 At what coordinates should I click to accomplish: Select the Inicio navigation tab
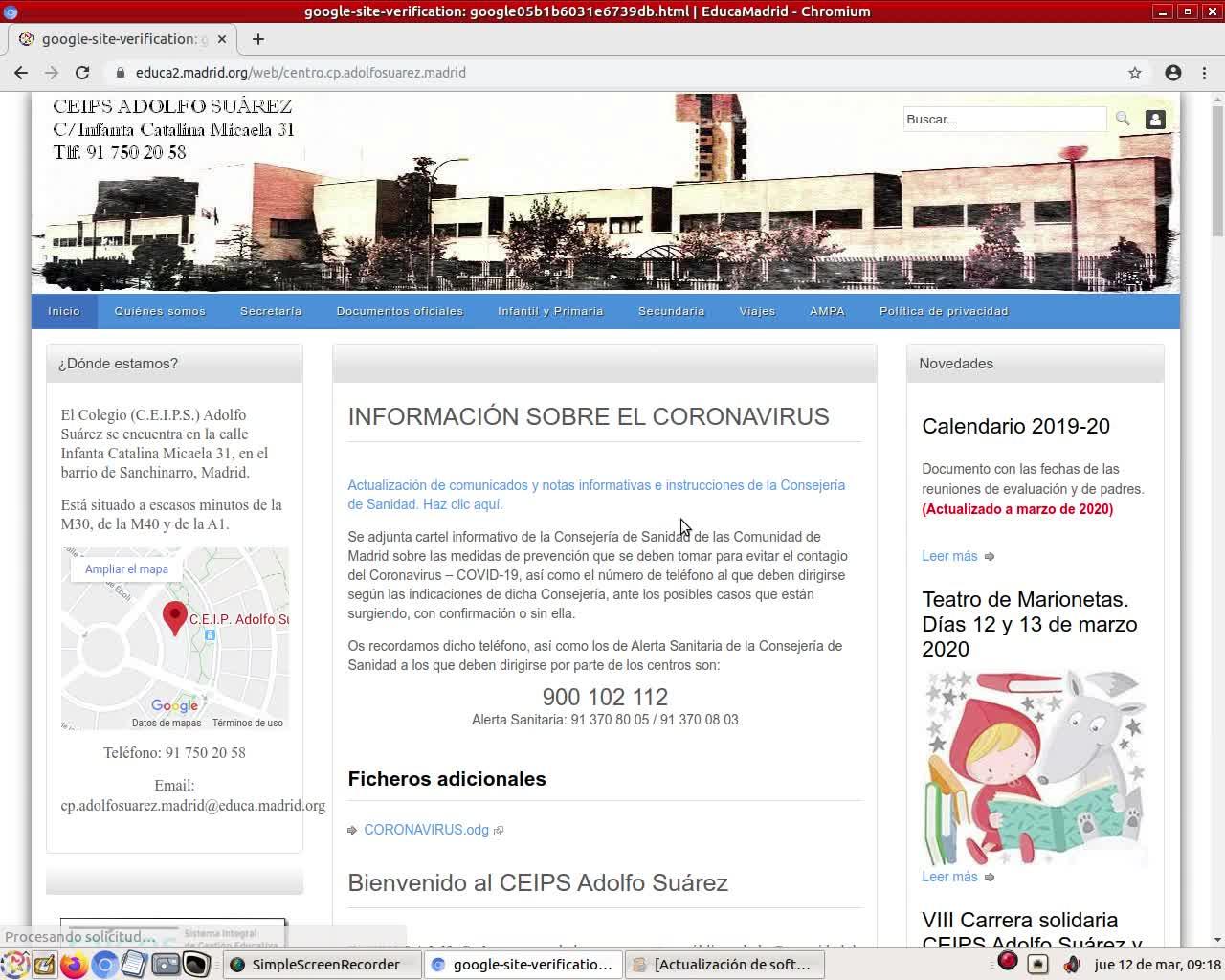tap(64, 311)
